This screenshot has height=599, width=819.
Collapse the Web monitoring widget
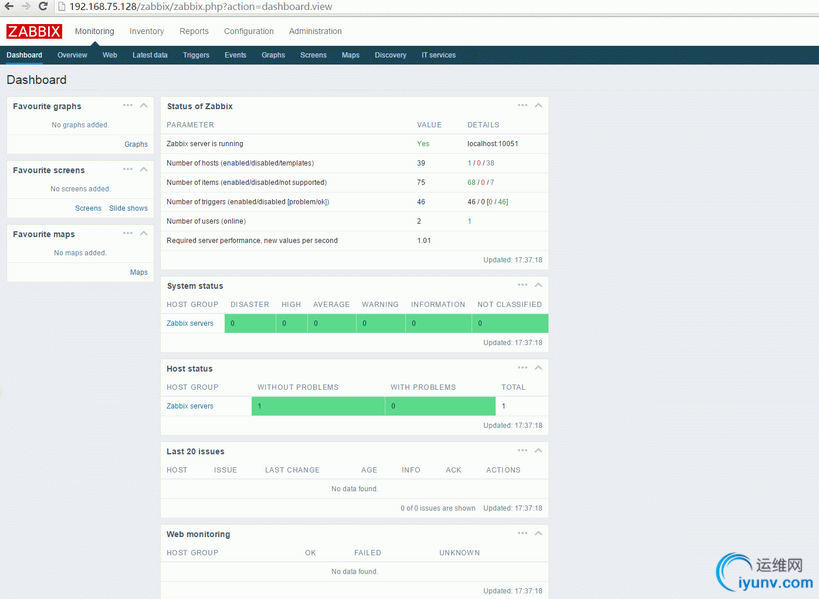point(539,533)
